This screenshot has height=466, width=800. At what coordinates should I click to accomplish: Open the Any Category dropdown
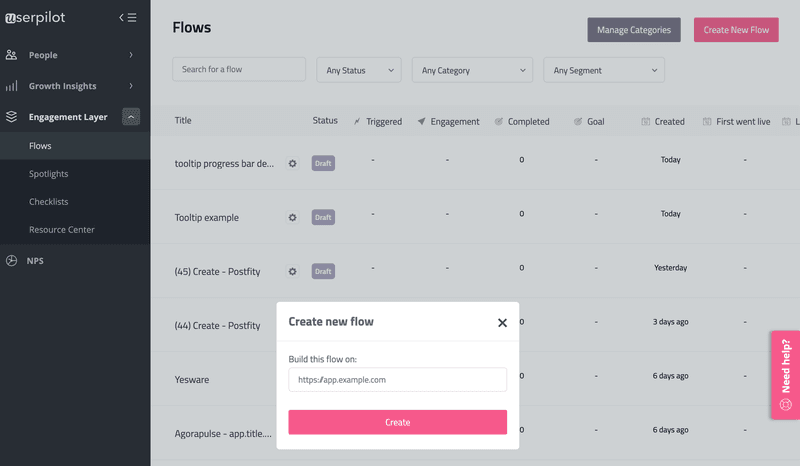point(472,70)
